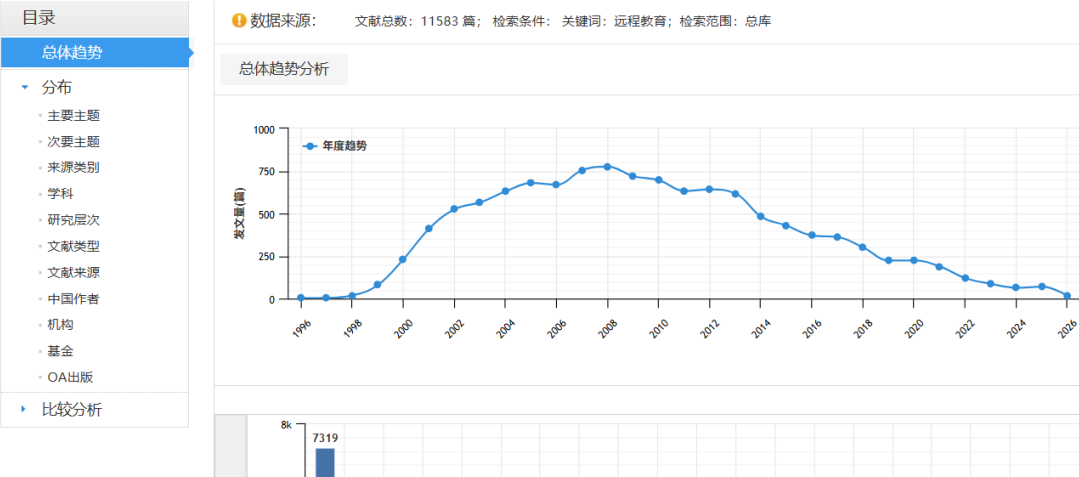Open 主要主题 distribution
The width and height of the screenshot is (1079, 477).
pyautogui.click(x=74, y=116)
